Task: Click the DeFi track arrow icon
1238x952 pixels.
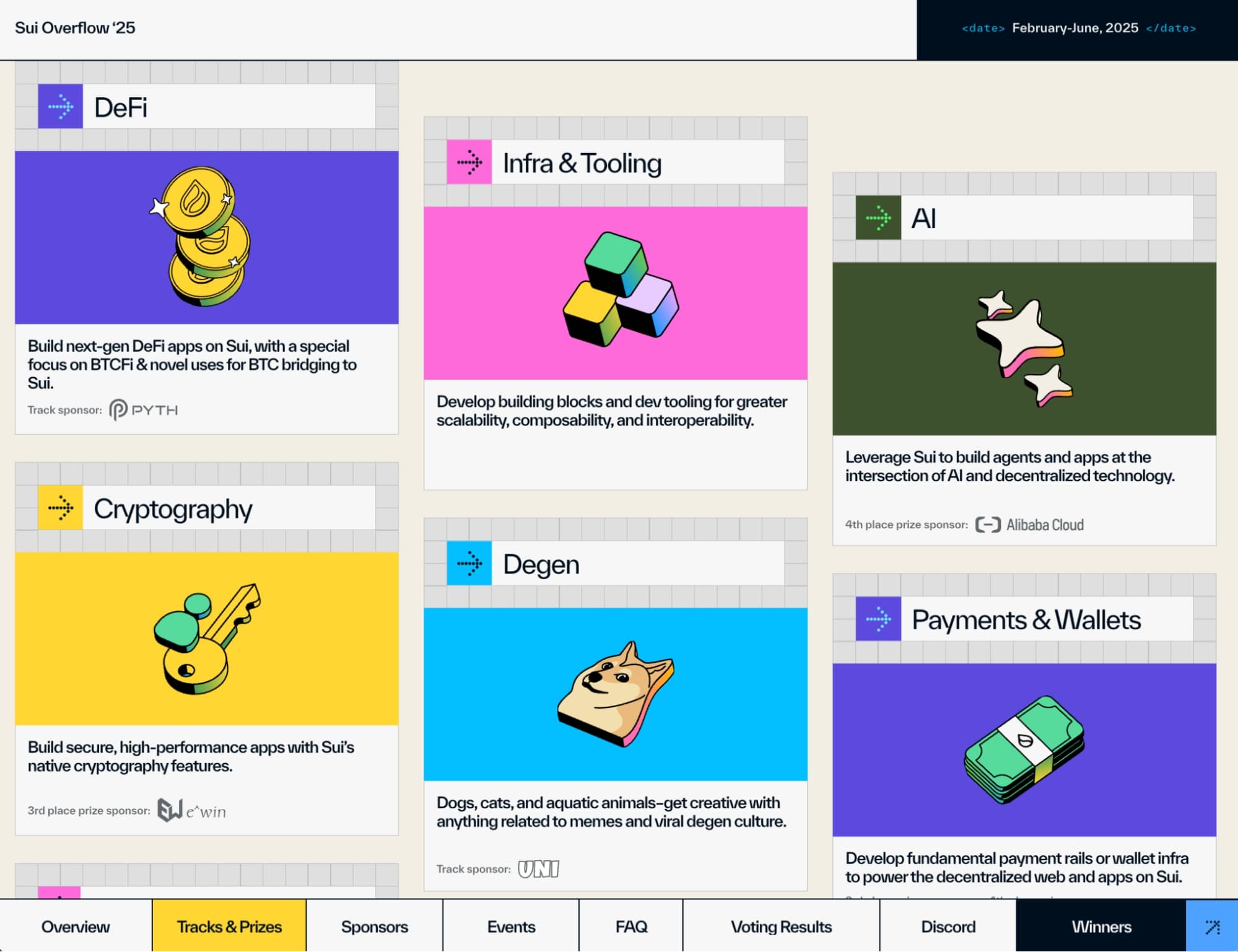Action: [x=60, y=107]
